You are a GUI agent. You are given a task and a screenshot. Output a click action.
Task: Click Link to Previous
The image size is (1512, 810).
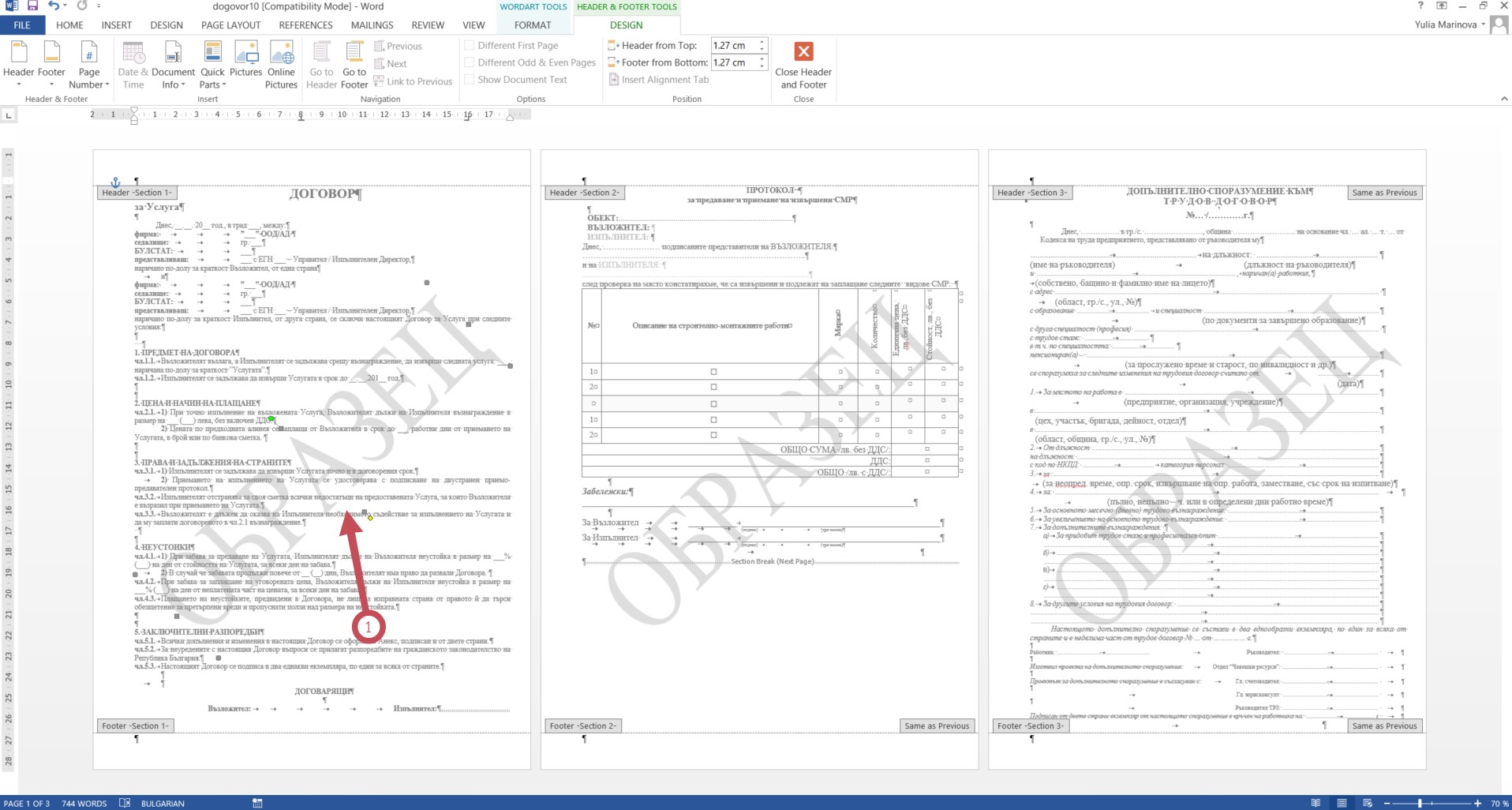point(413,81)
